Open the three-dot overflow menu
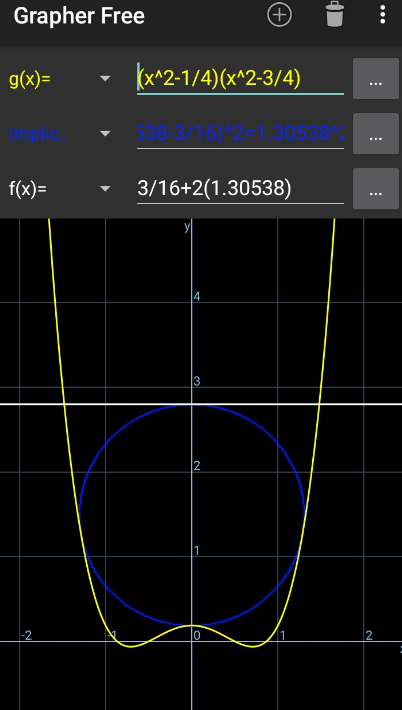Viewport: 402px width, 710px height. [383, 15]
